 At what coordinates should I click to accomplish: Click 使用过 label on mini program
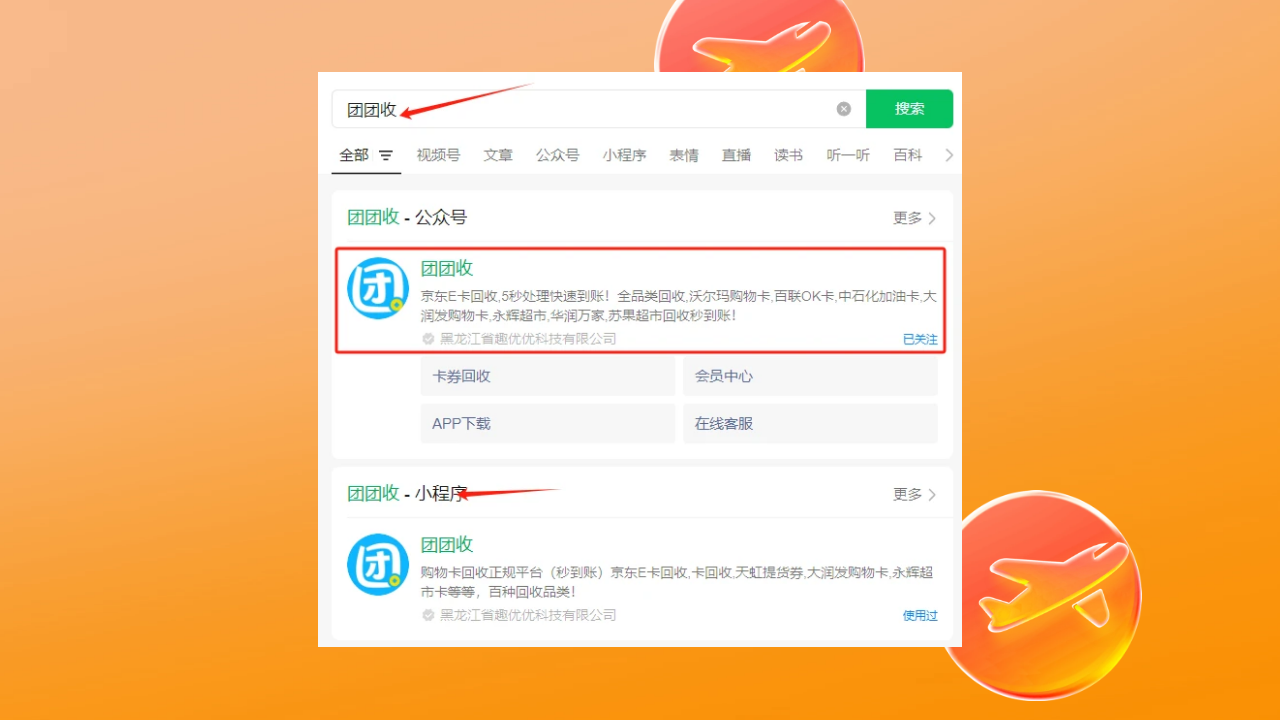(920, 615)
